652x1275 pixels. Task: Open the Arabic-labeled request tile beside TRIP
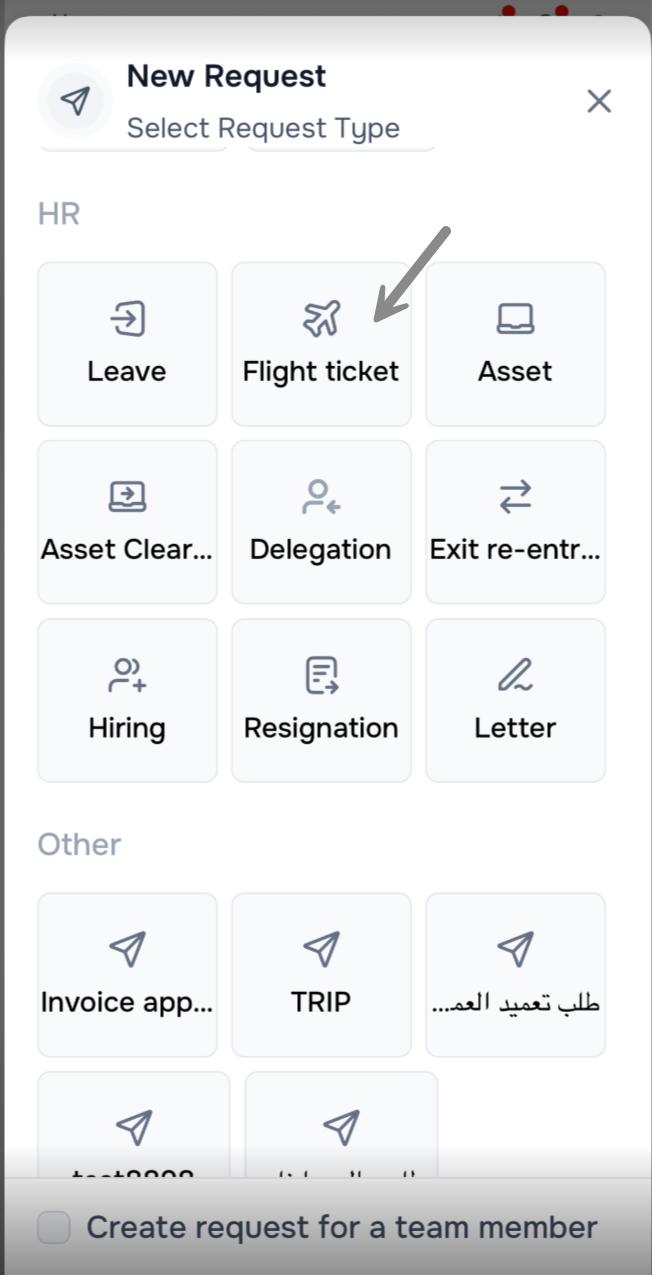click(515, 974)
